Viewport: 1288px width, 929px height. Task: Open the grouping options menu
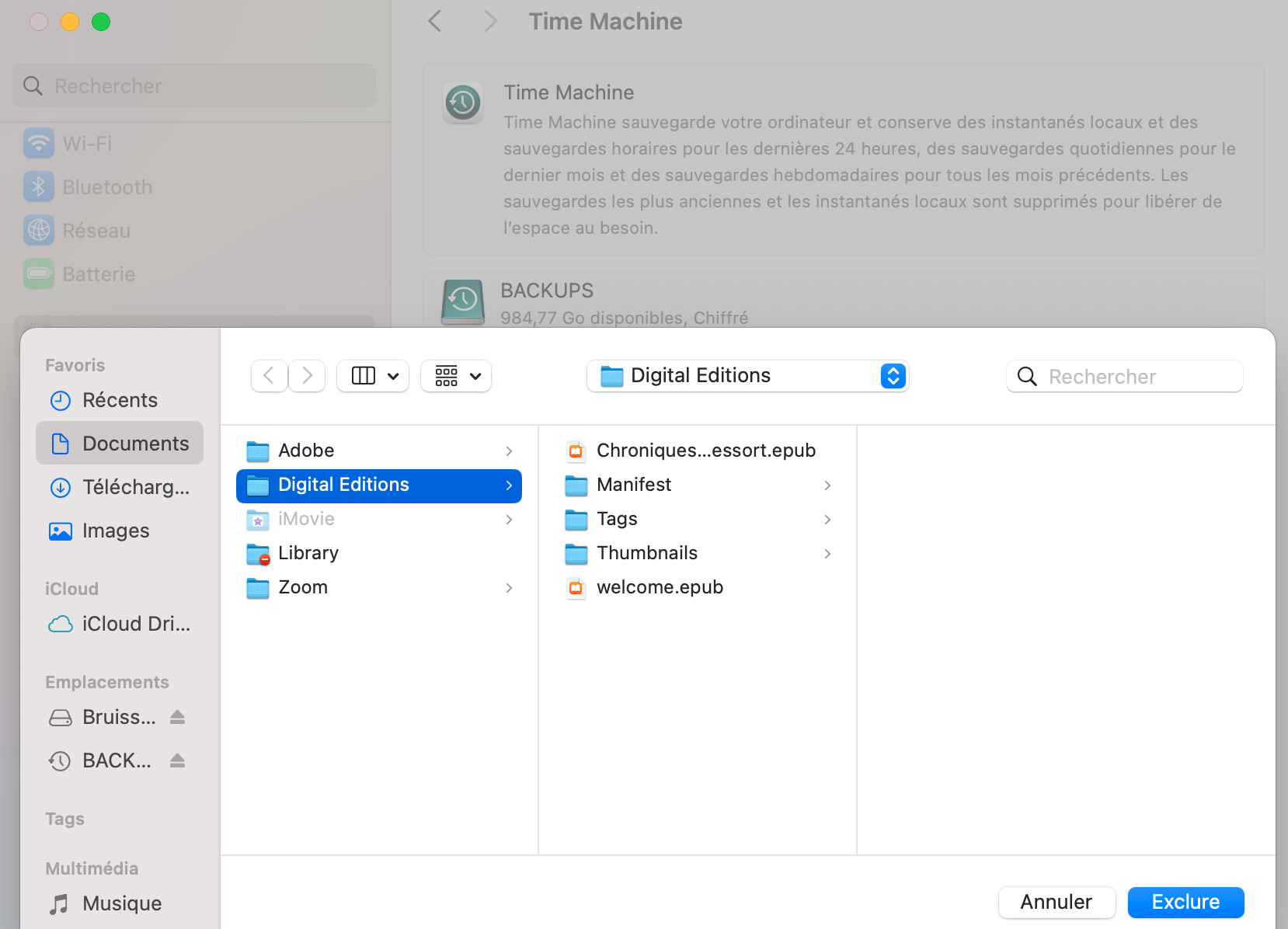pyautogui.click(x=456, y=376)
